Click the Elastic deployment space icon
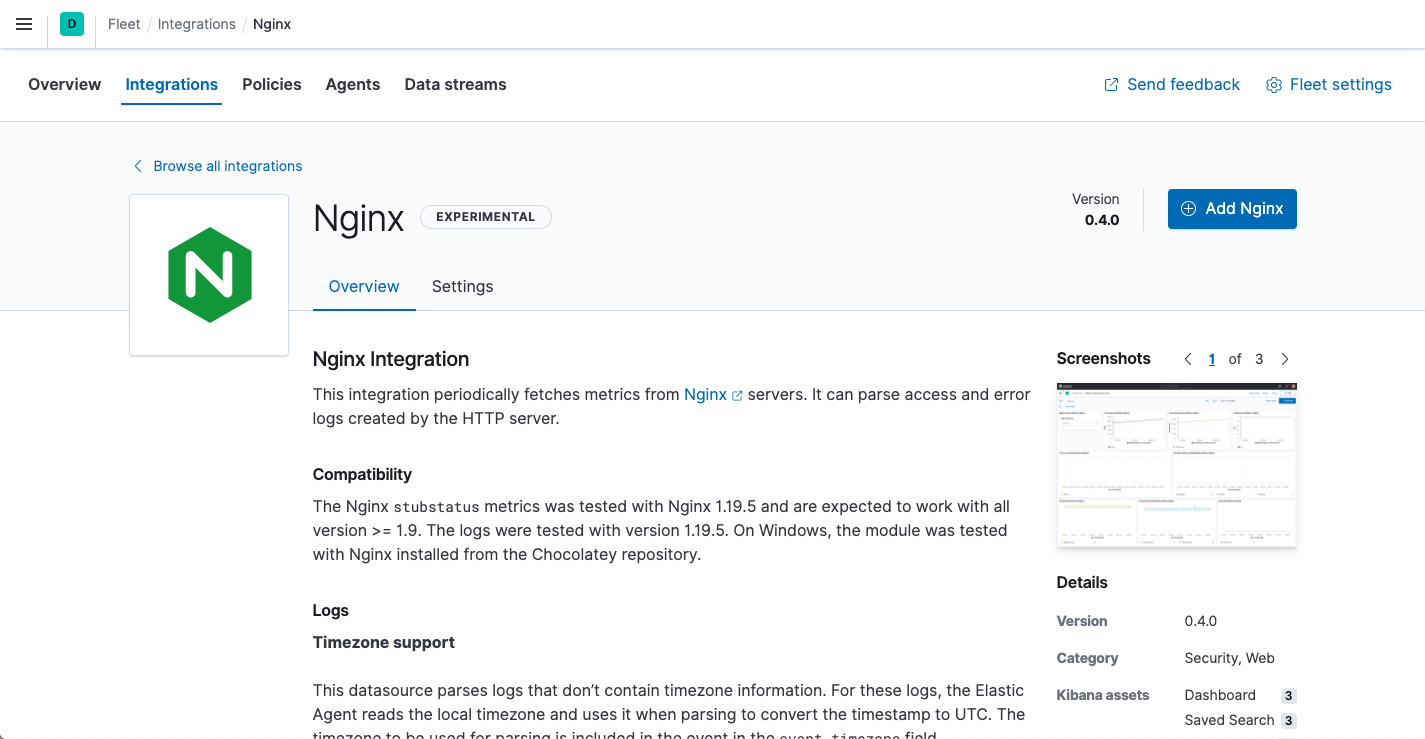Image resolution: width=1425 pixels, height=739 pixels. click(x=71, y=23)
